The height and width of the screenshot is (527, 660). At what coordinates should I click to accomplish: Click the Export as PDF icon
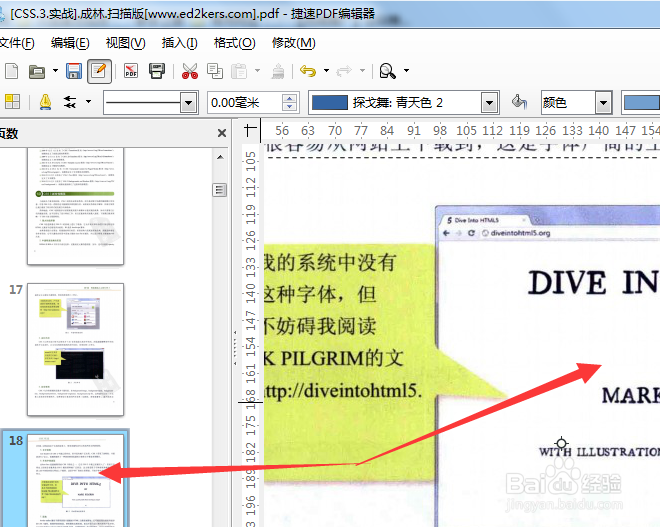pyautogui.click(x=131, y=71)
